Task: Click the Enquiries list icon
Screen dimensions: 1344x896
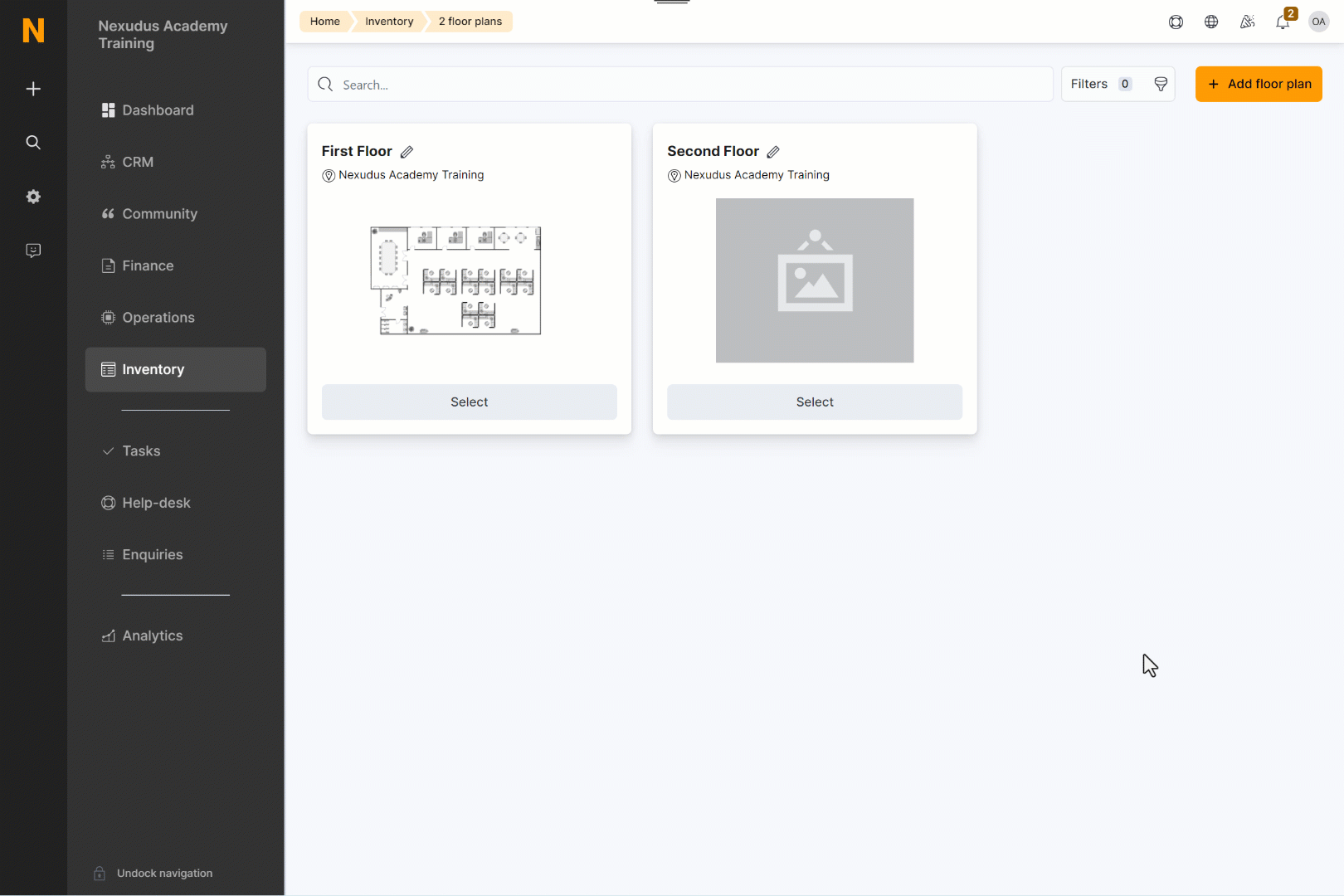Action: [108, 555]
